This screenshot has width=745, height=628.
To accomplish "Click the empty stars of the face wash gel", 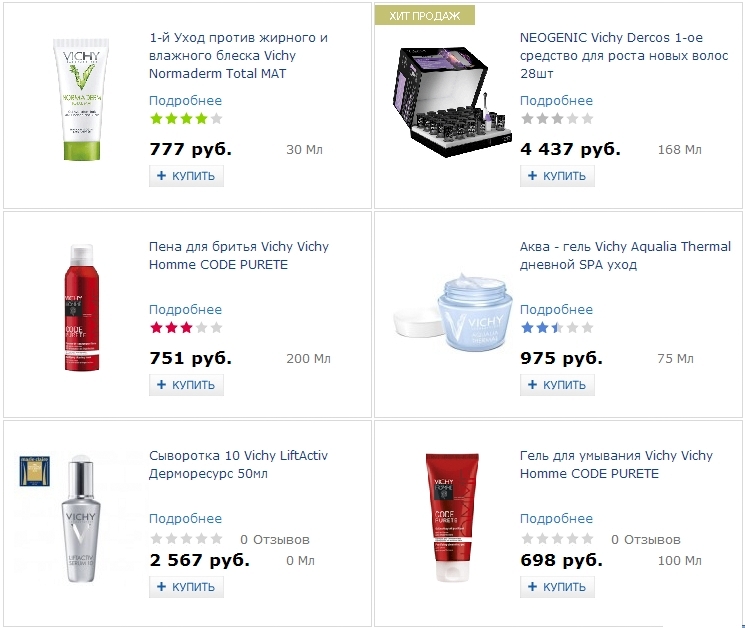I will pyautogui.click(x=557, y=538).
